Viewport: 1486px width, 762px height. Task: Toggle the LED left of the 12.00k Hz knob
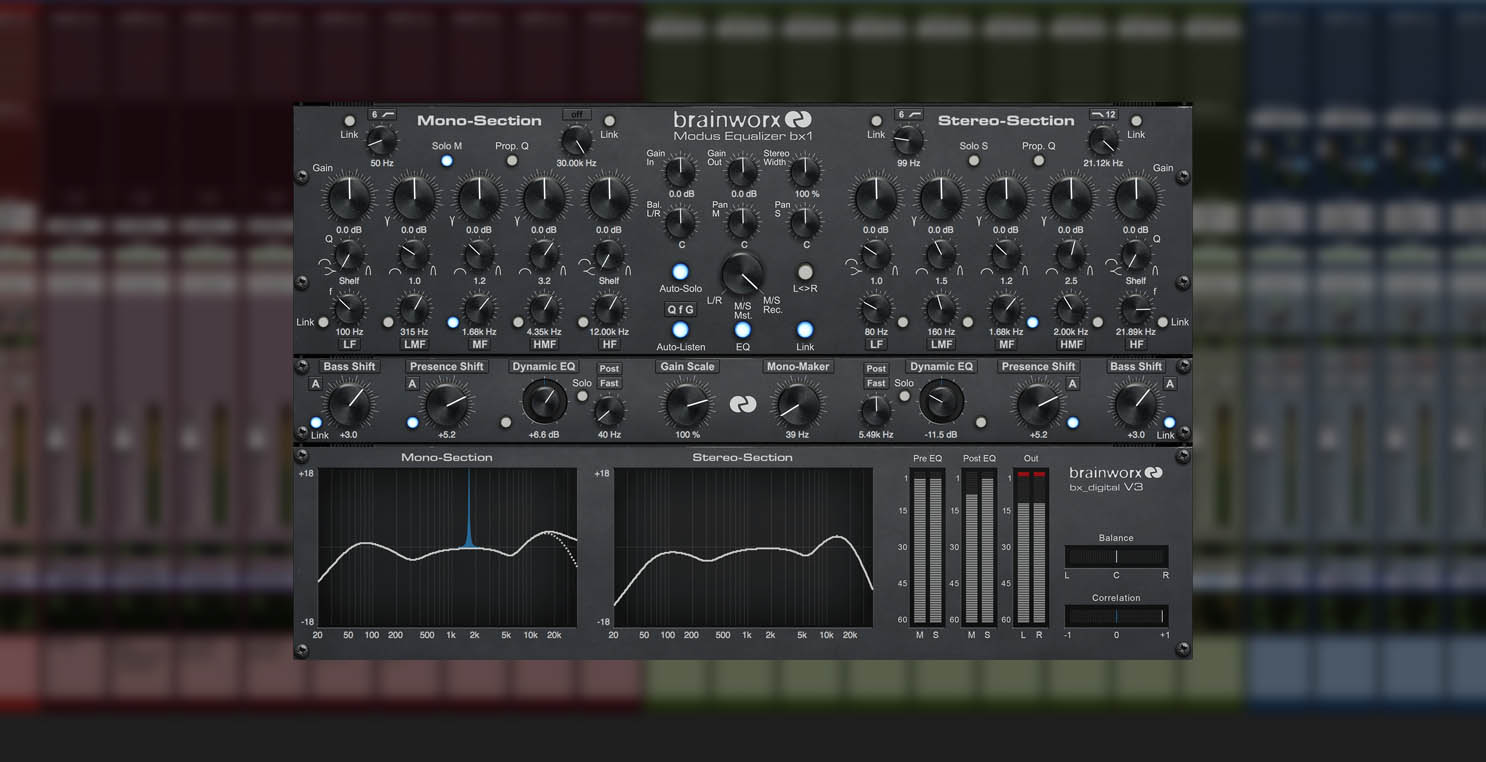coord(583,322)
